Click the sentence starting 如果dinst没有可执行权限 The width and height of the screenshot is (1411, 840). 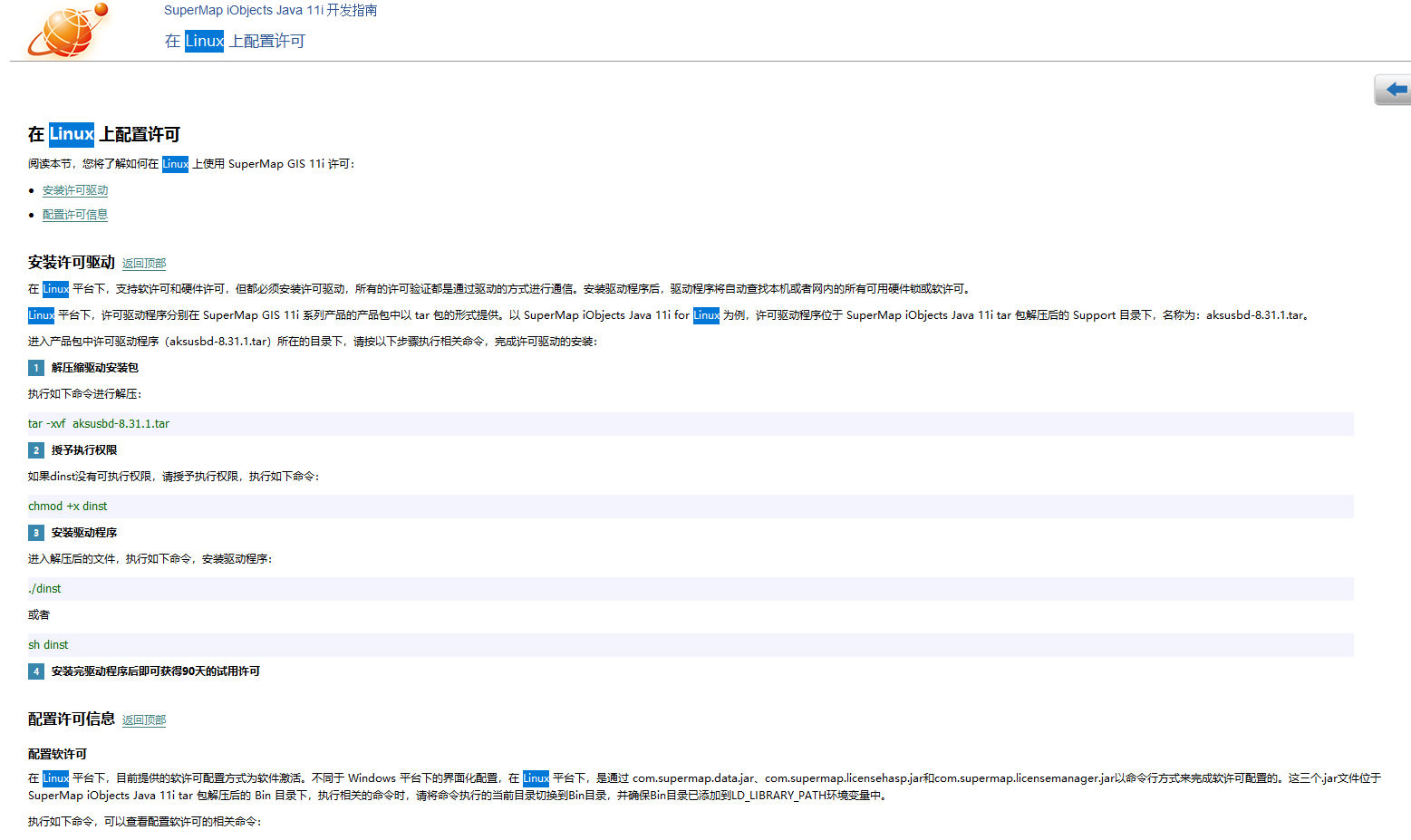tap(174, 477)
